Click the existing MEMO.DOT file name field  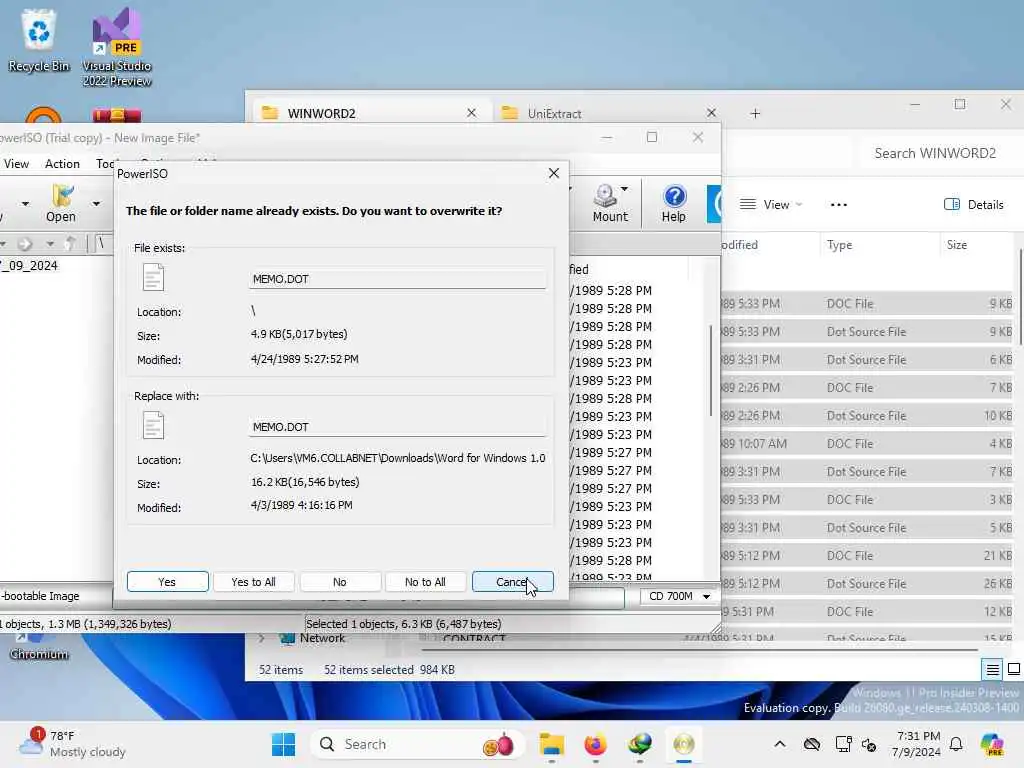pos(397,279)
